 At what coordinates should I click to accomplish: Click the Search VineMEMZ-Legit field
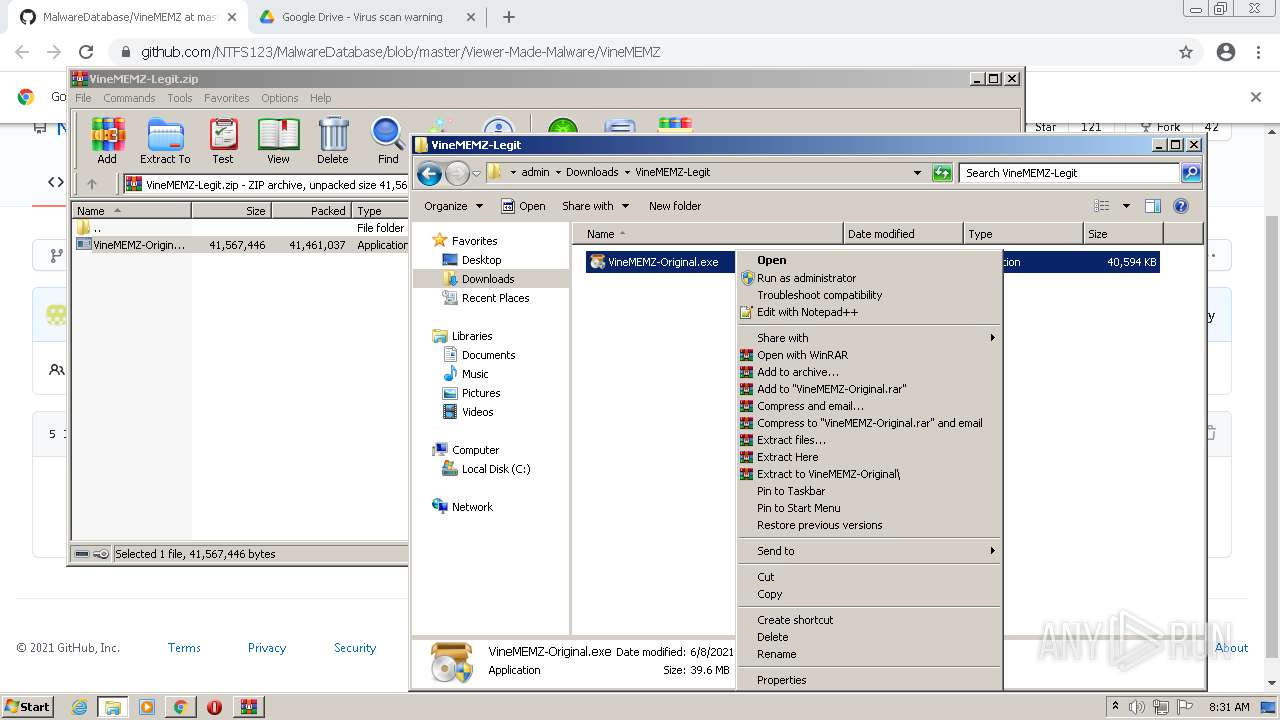(x=1069, y=173)
